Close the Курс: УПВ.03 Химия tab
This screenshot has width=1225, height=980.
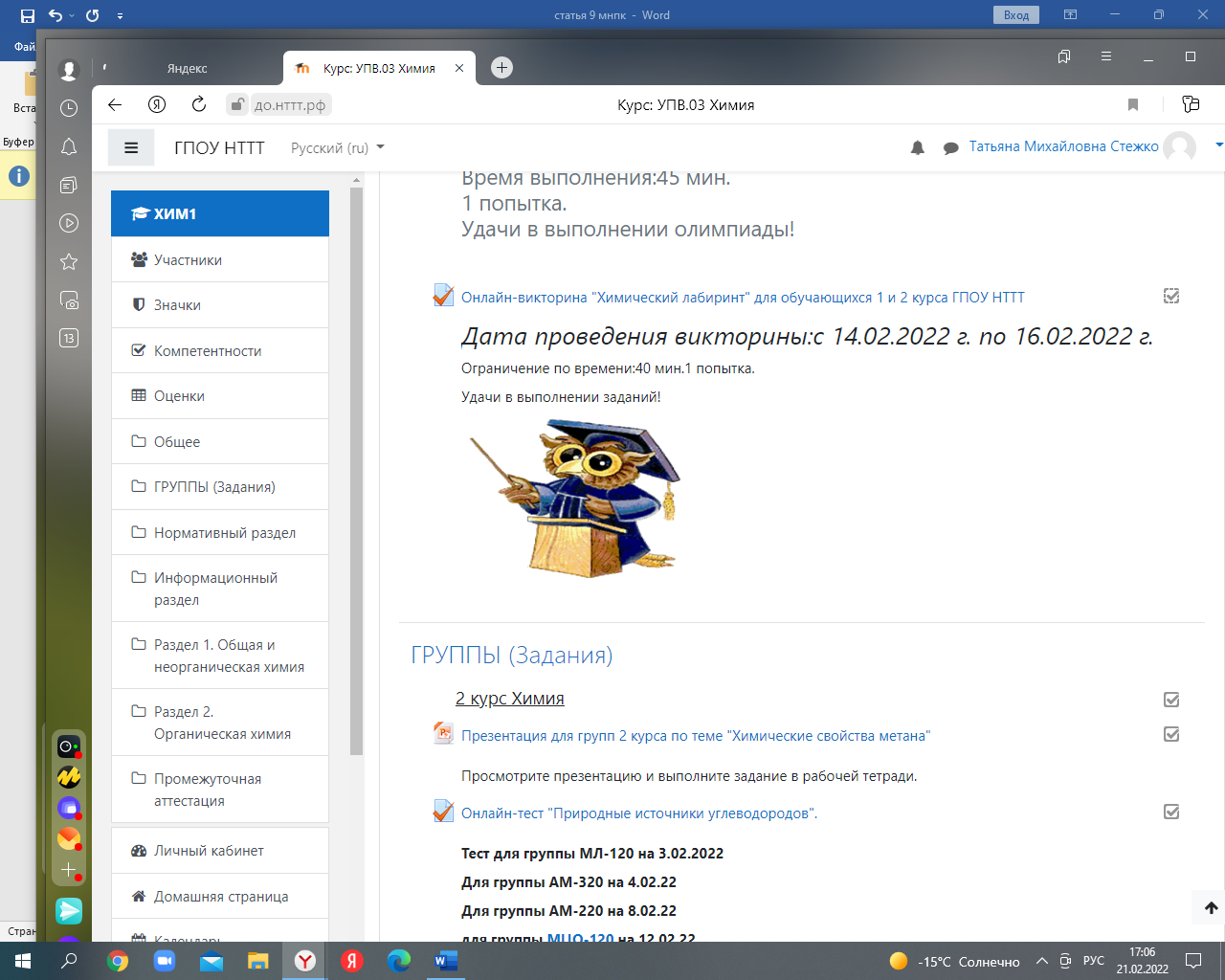[459, 68]
